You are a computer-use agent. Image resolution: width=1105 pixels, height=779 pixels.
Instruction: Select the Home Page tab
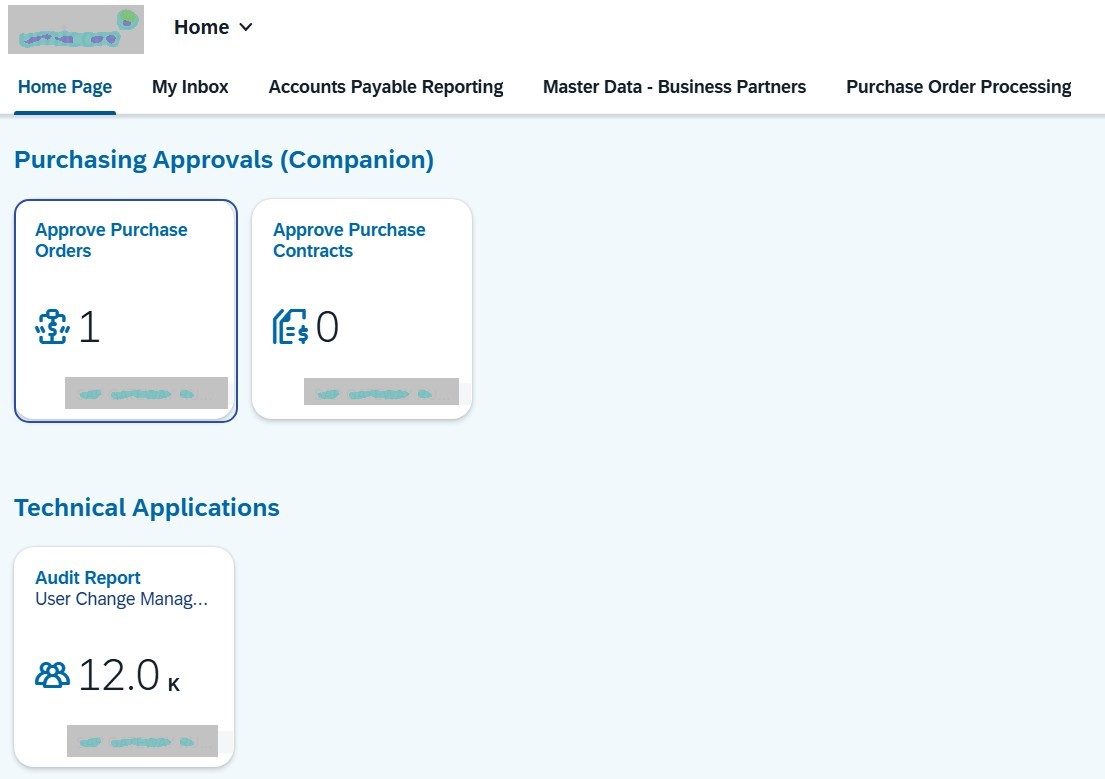(65, 87)
